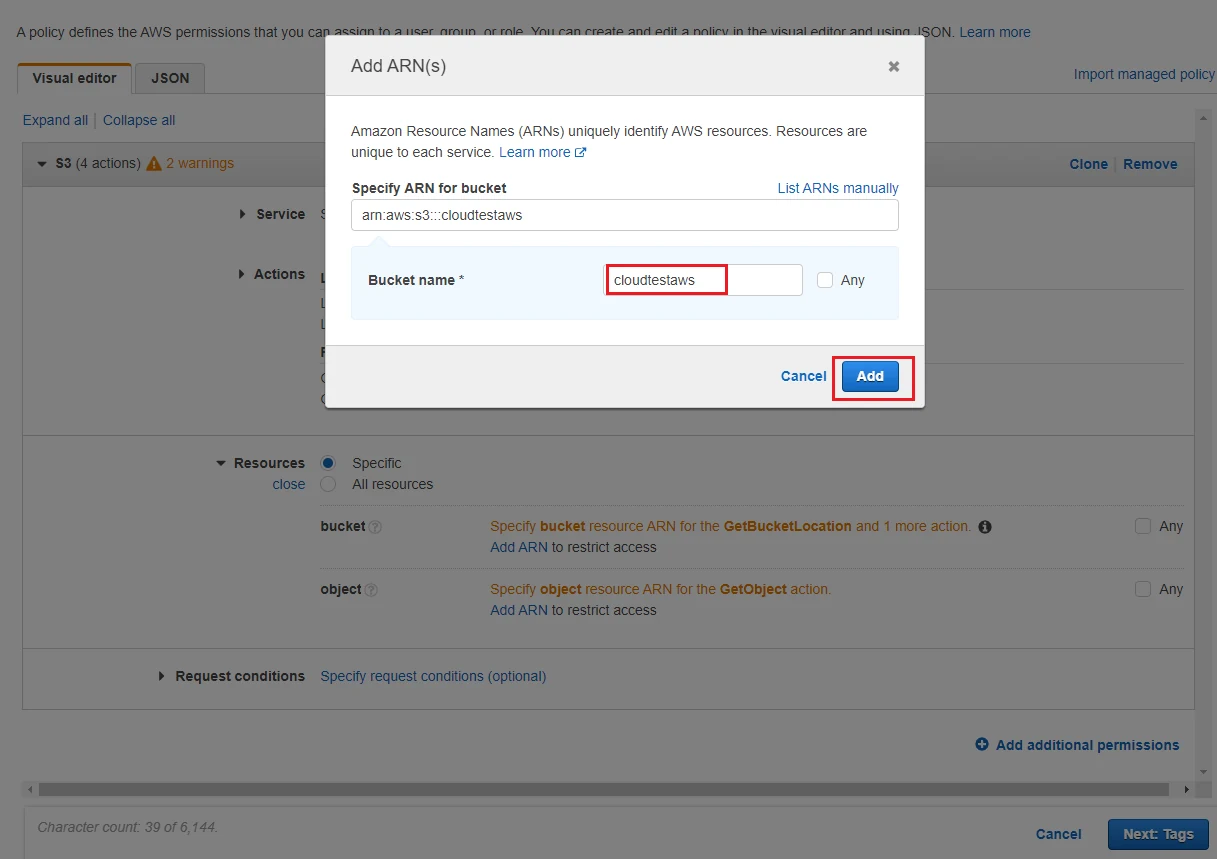Viewport: 1217px width, 859px height.
Task: Click the close link under Resources
Action: click(x=289, y=484)
